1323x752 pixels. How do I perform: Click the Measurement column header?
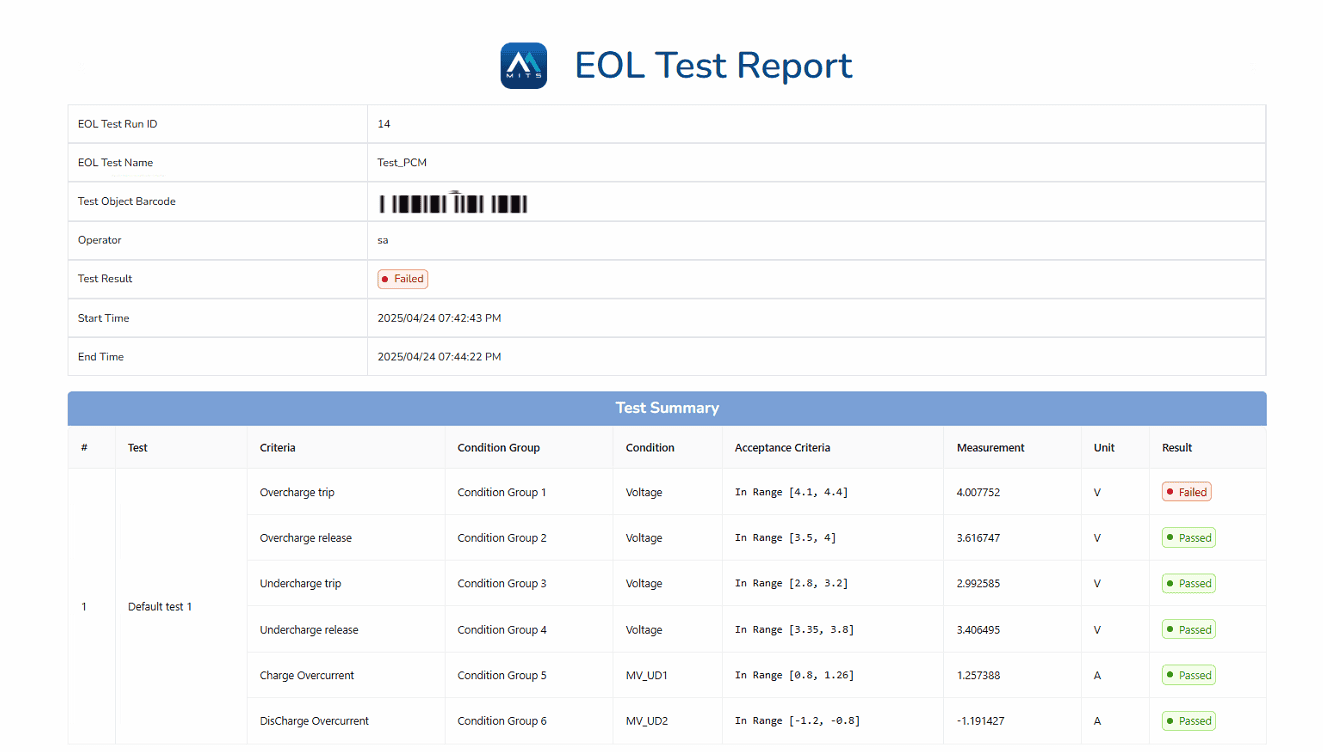pyautogui.click(x=990, y=448)
